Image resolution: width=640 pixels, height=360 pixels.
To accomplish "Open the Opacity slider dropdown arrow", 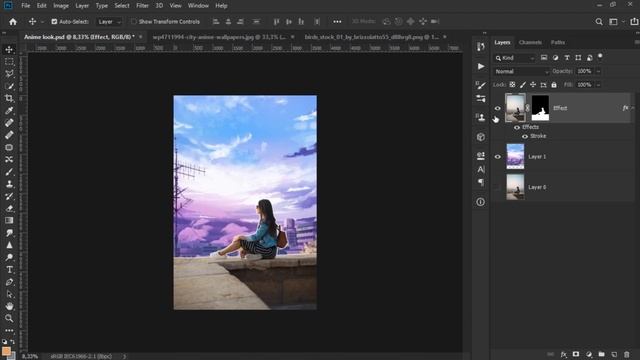I will pyautogui.click(x=598, y=71).
